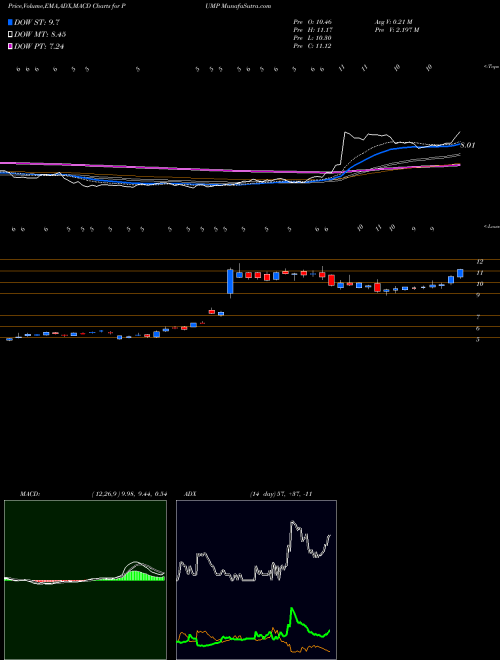Select the 'DOW PT: 7.24' legend label
Viewport: 500px width, 660px height.
[39, 46]
